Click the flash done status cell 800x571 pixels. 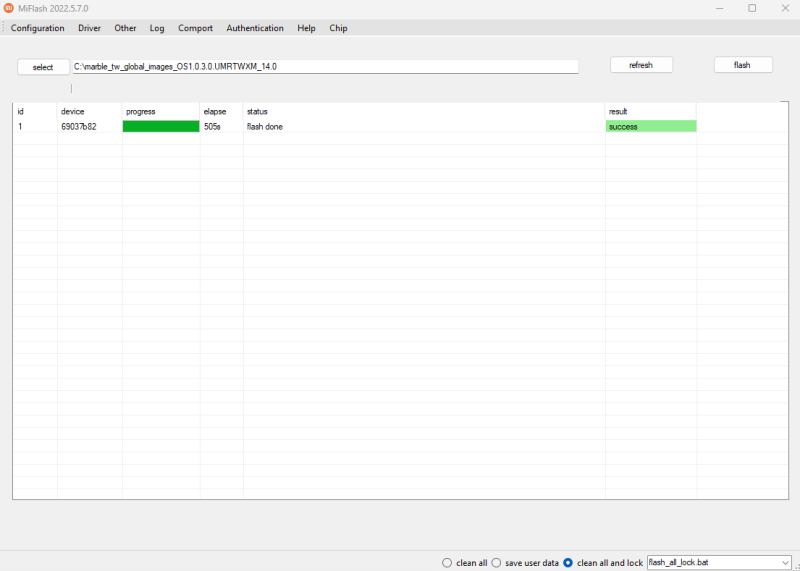tap(424, 127)
